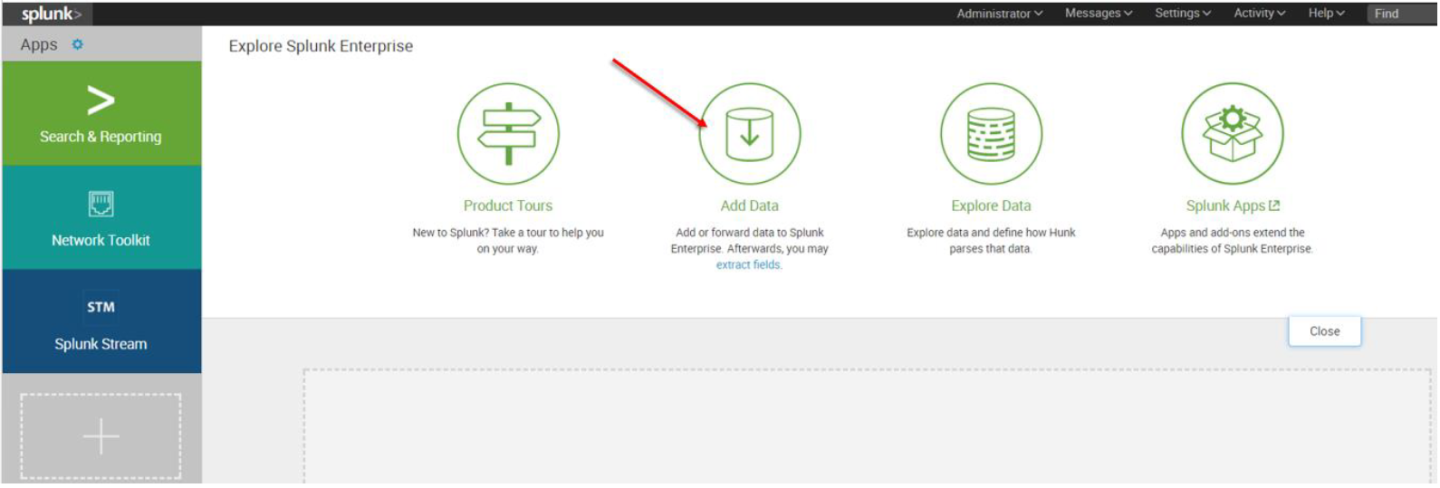
Task: Click the plus icon to add app
Action: 101,437
